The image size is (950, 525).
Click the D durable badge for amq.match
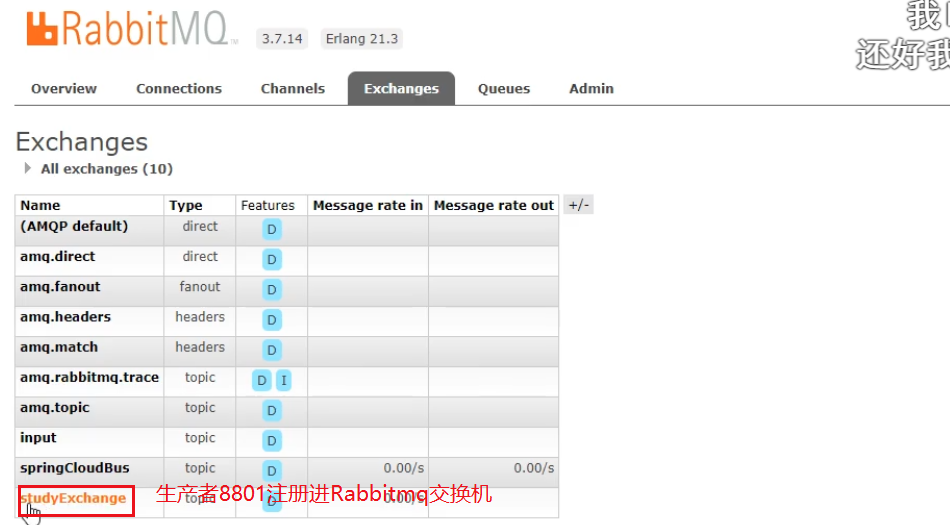click(271, 350)
